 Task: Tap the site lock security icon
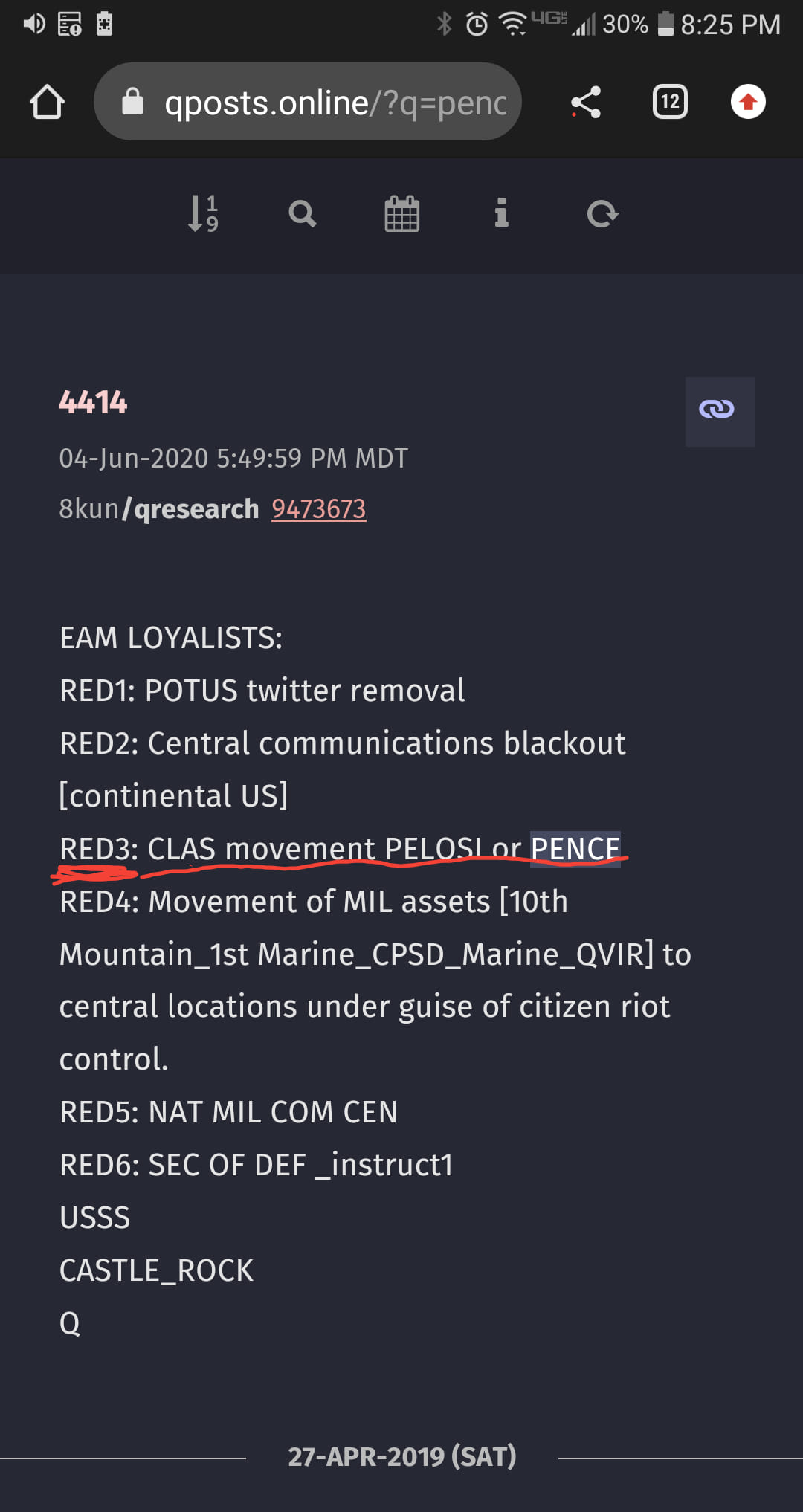pyautogui.click(x=132, y=102)
